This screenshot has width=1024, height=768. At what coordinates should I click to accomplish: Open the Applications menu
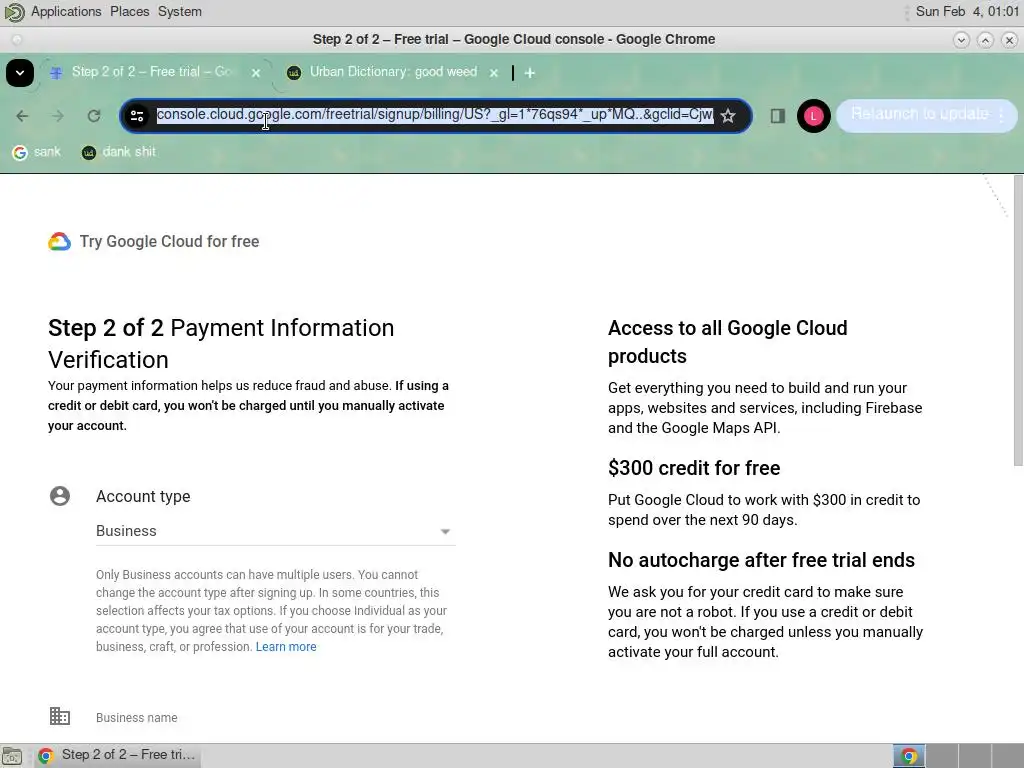tap(66, 12)
